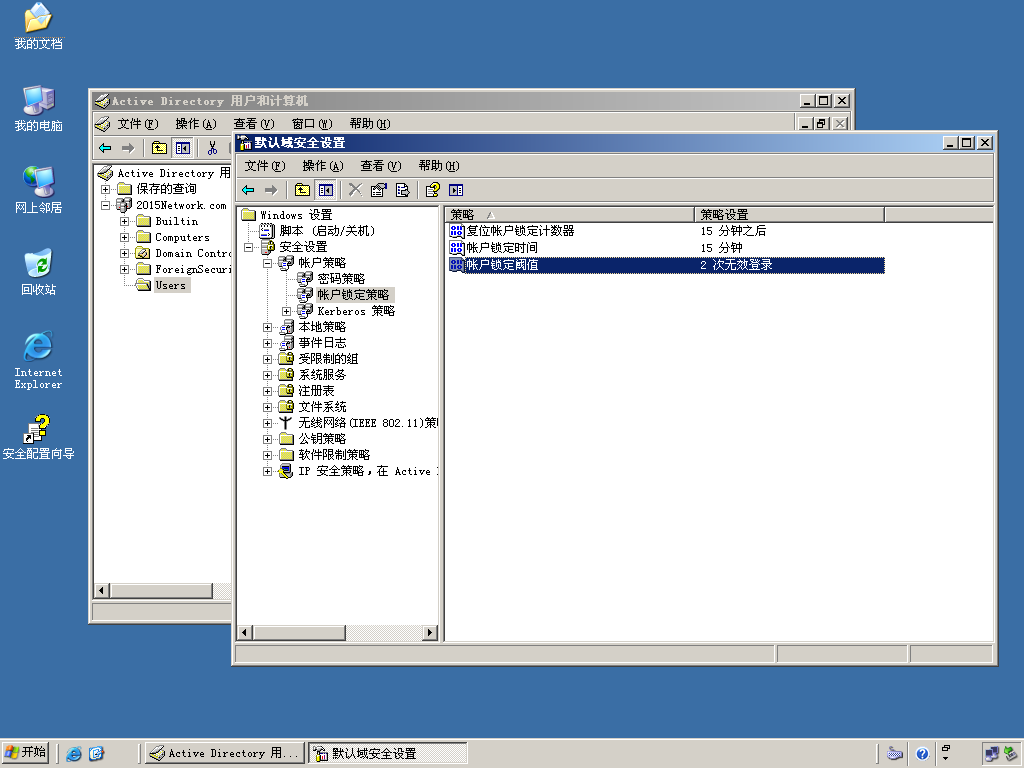The width and height of the screenshot is (1024, 768).
Task: Collapse 2015Network.com domain node
Action: (x=105, y=205)
